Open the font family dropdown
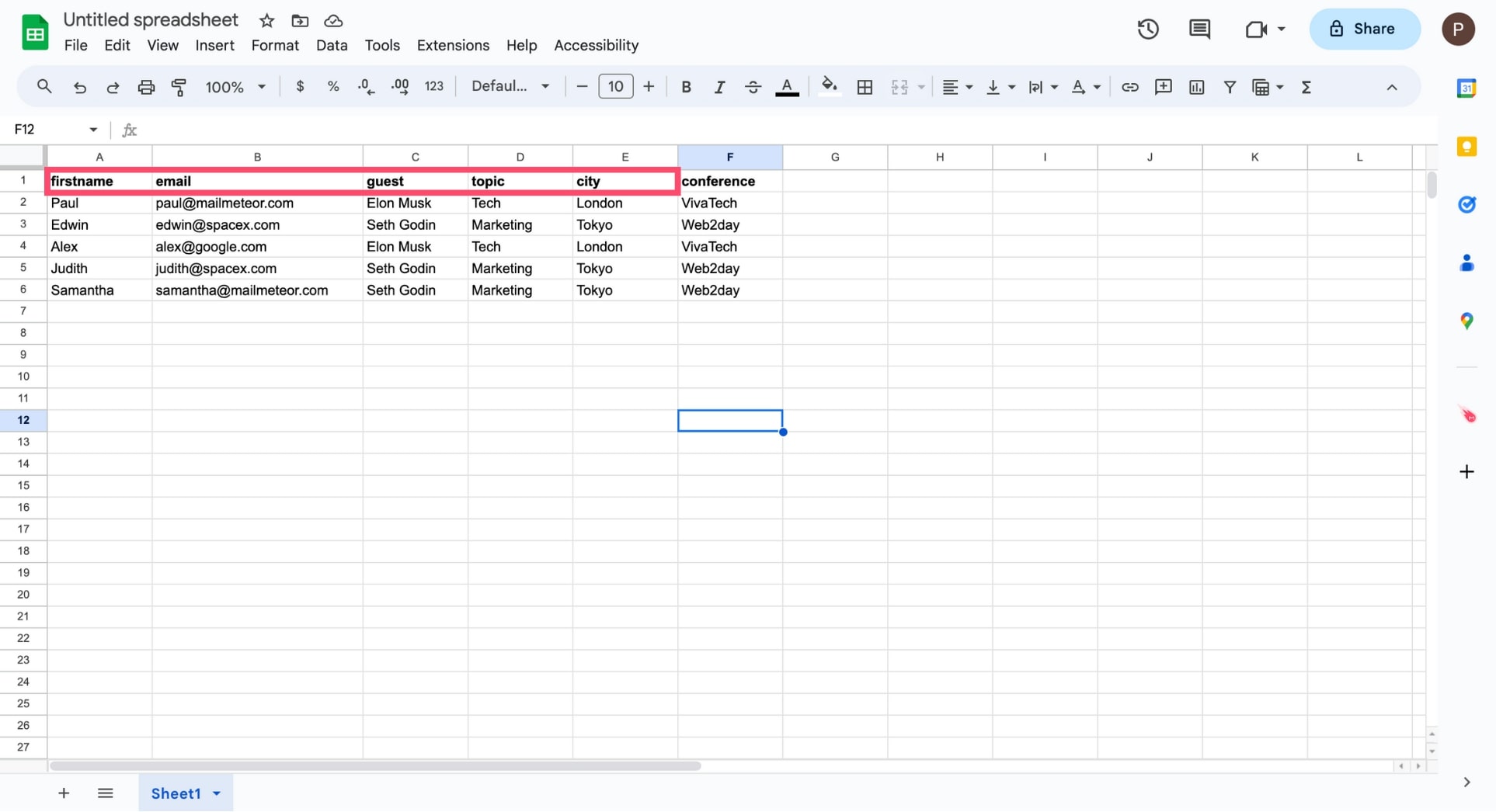Image resolution: width=1496 pixels, height=812 pixels. 510,86
